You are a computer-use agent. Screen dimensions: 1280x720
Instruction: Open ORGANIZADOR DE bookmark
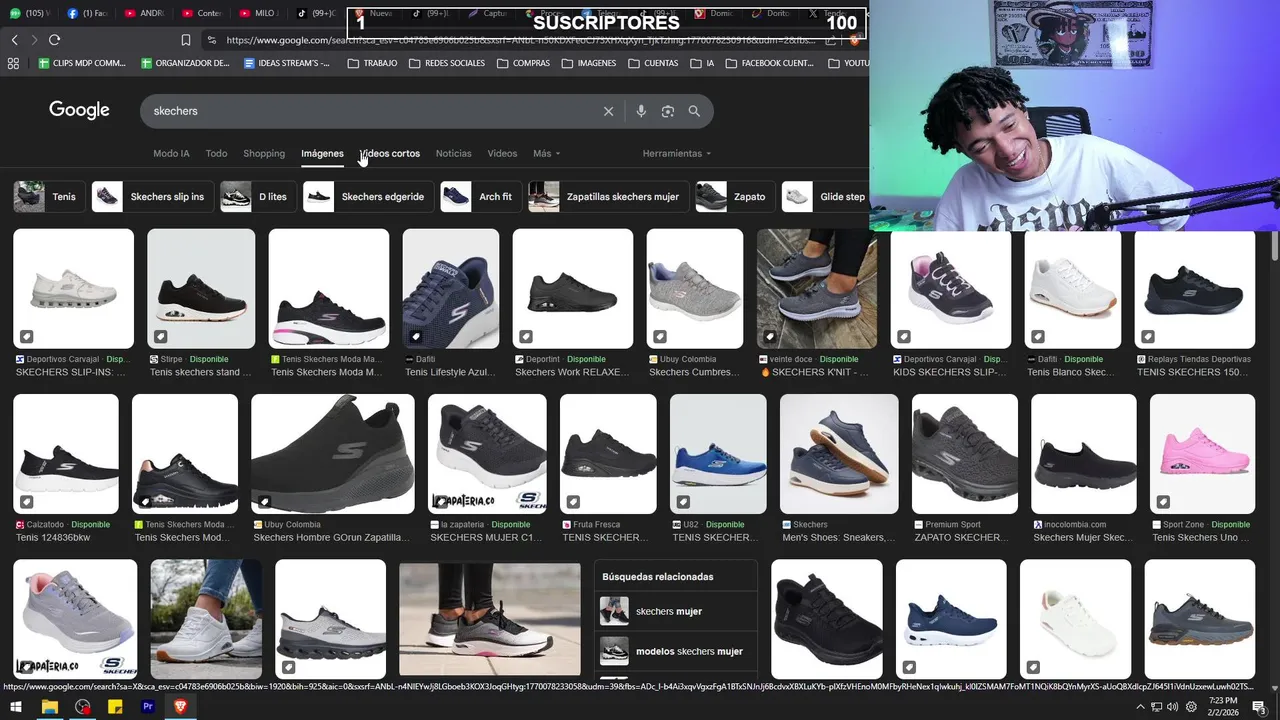click(x=185, y=63)
